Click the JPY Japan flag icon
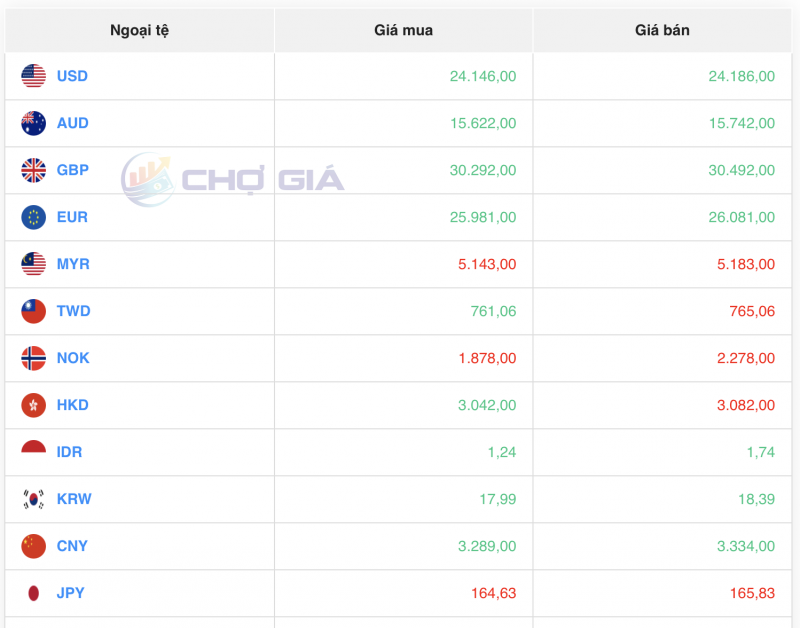This screenshot has height=628, width=800. coord(31,593)
